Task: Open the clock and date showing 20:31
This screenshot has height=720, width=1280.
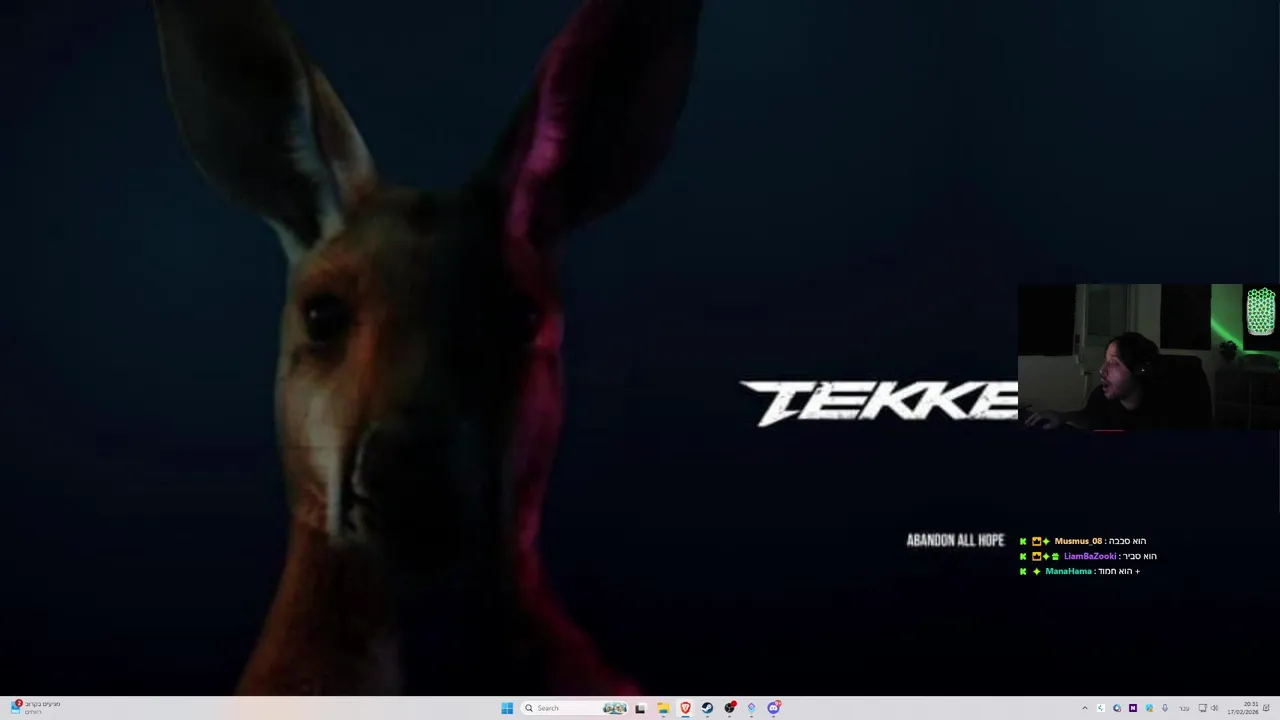Action: [x=1243, y=708]
